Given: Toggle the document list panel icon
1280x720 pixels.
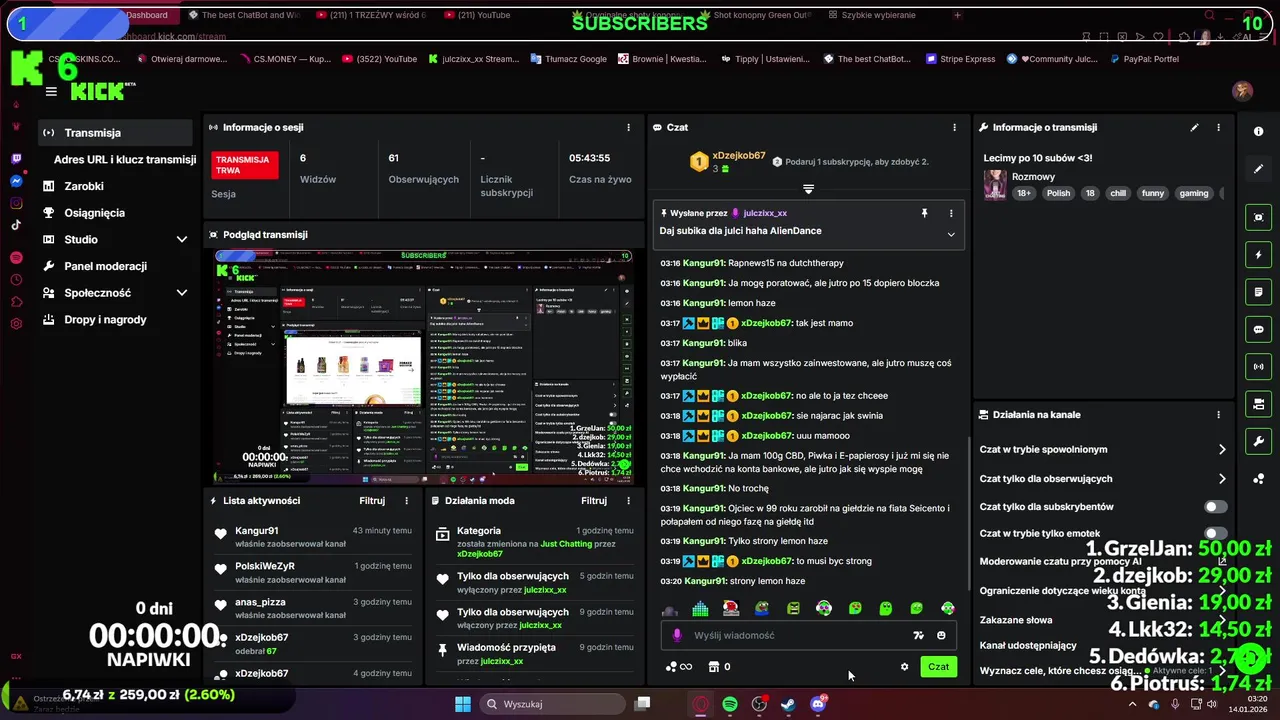Looking at the screenshot, I should (x=1259, y=292).
